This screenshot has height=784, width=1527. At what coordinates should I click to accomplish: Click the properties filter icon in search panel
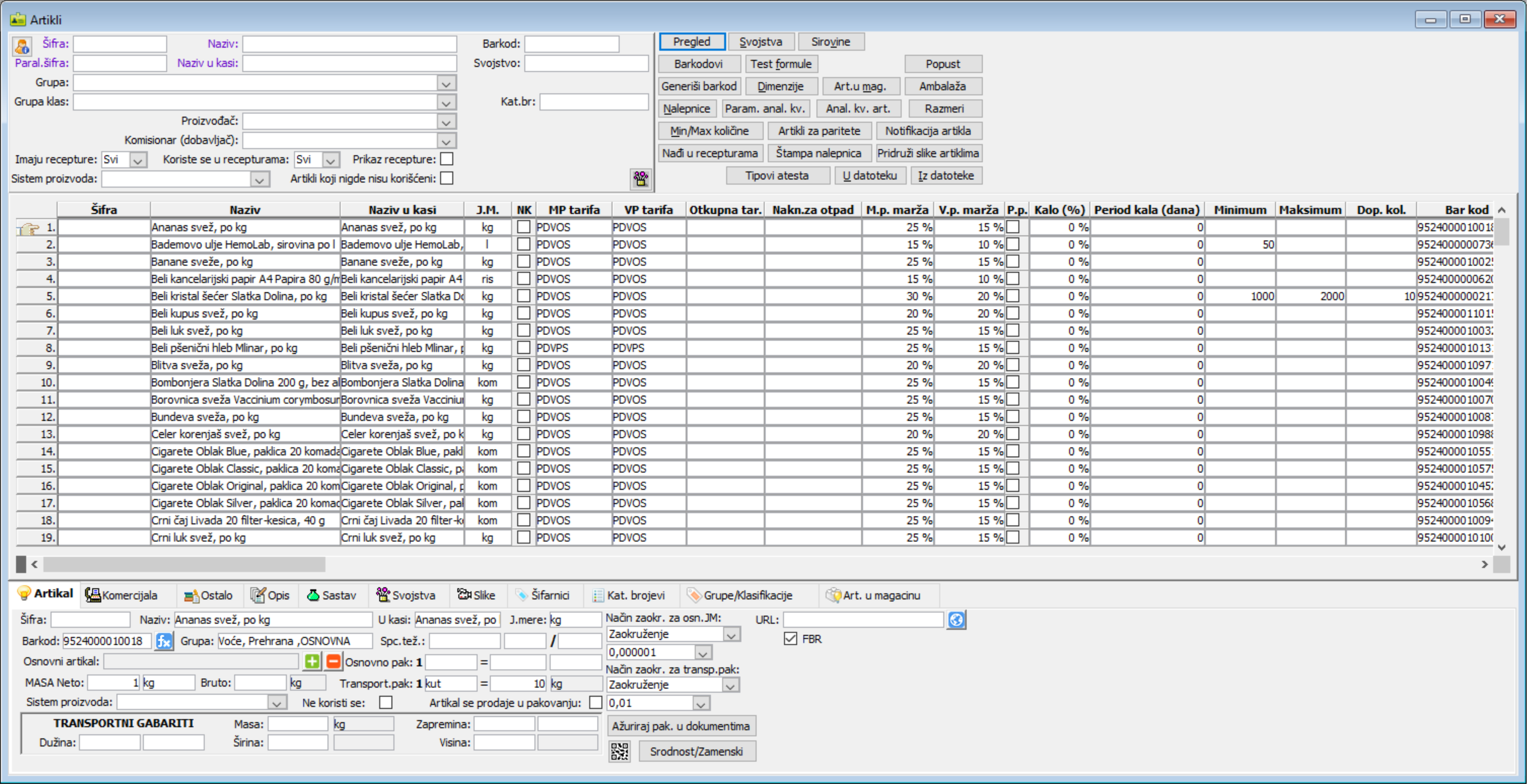click(x=641, y=178)
